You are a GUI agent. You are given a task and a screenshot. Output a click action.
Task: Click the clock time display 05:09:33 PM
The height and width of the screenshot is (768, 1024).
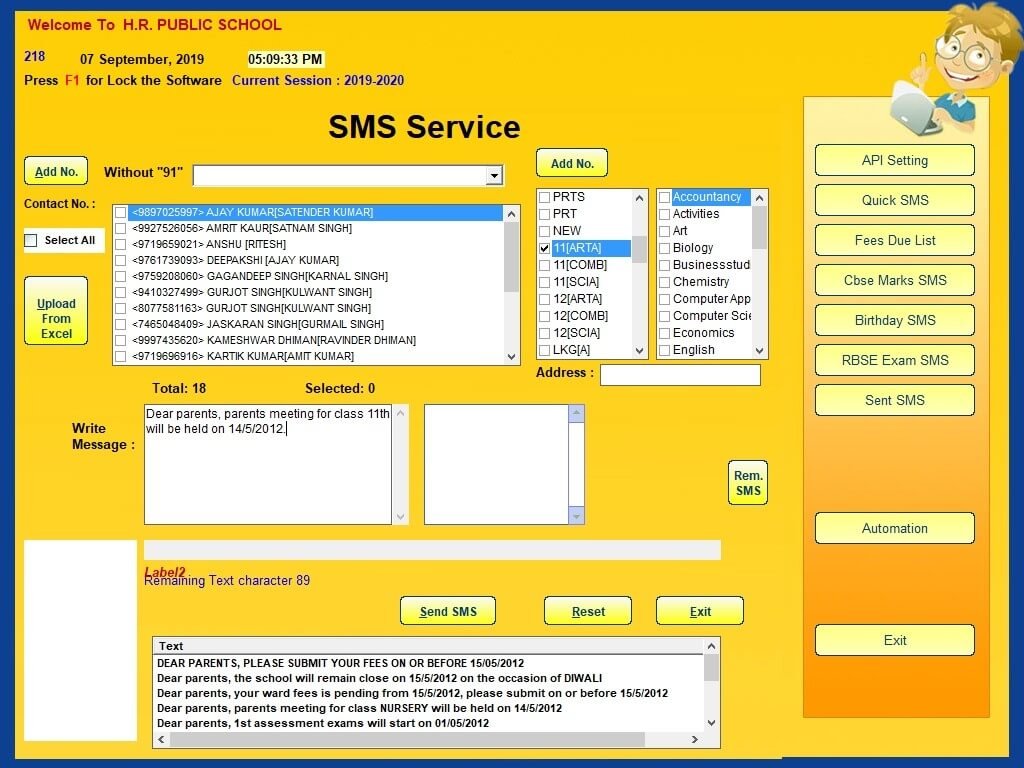click(x=285, y=59)
